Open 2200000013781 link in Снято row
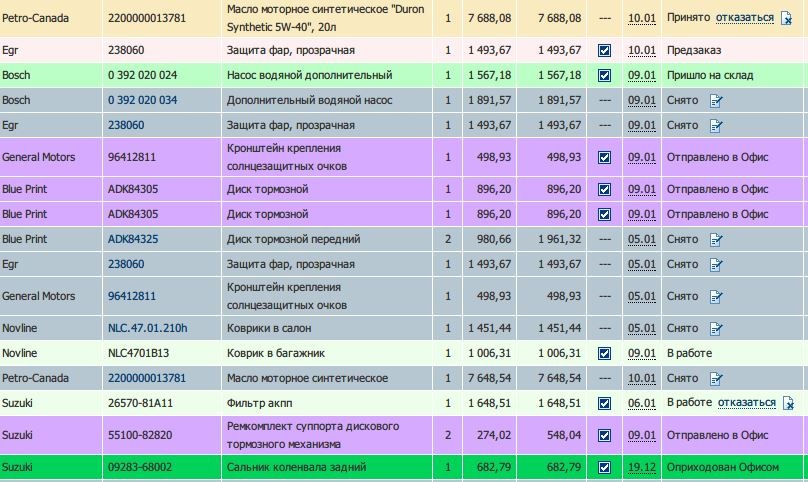Viewport: 808px width, 482px height. point(147,378)
